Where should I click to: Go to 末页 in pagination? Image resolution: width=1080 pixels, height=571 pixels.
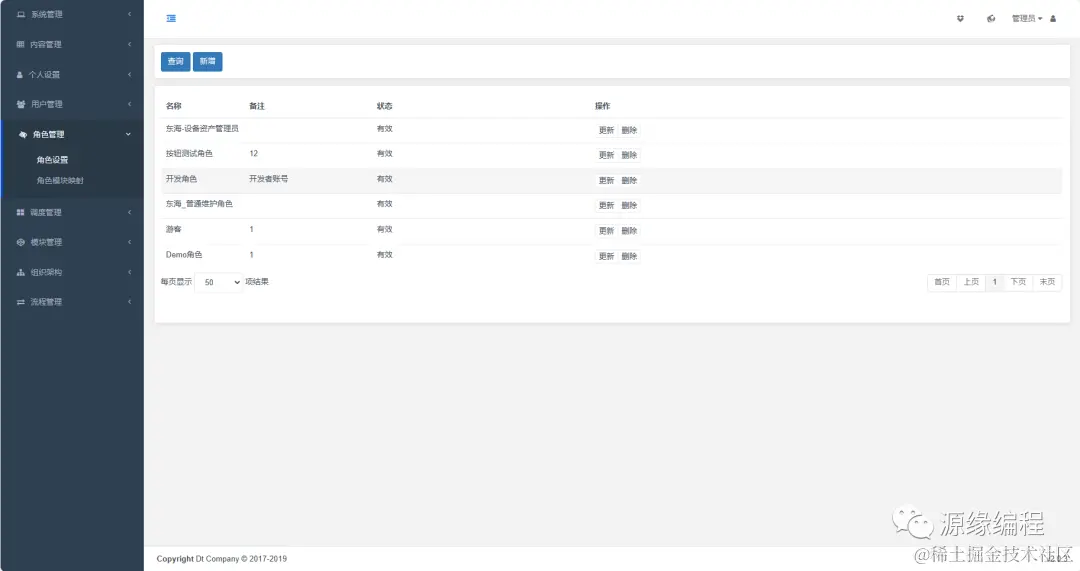tap(1047, 282)
